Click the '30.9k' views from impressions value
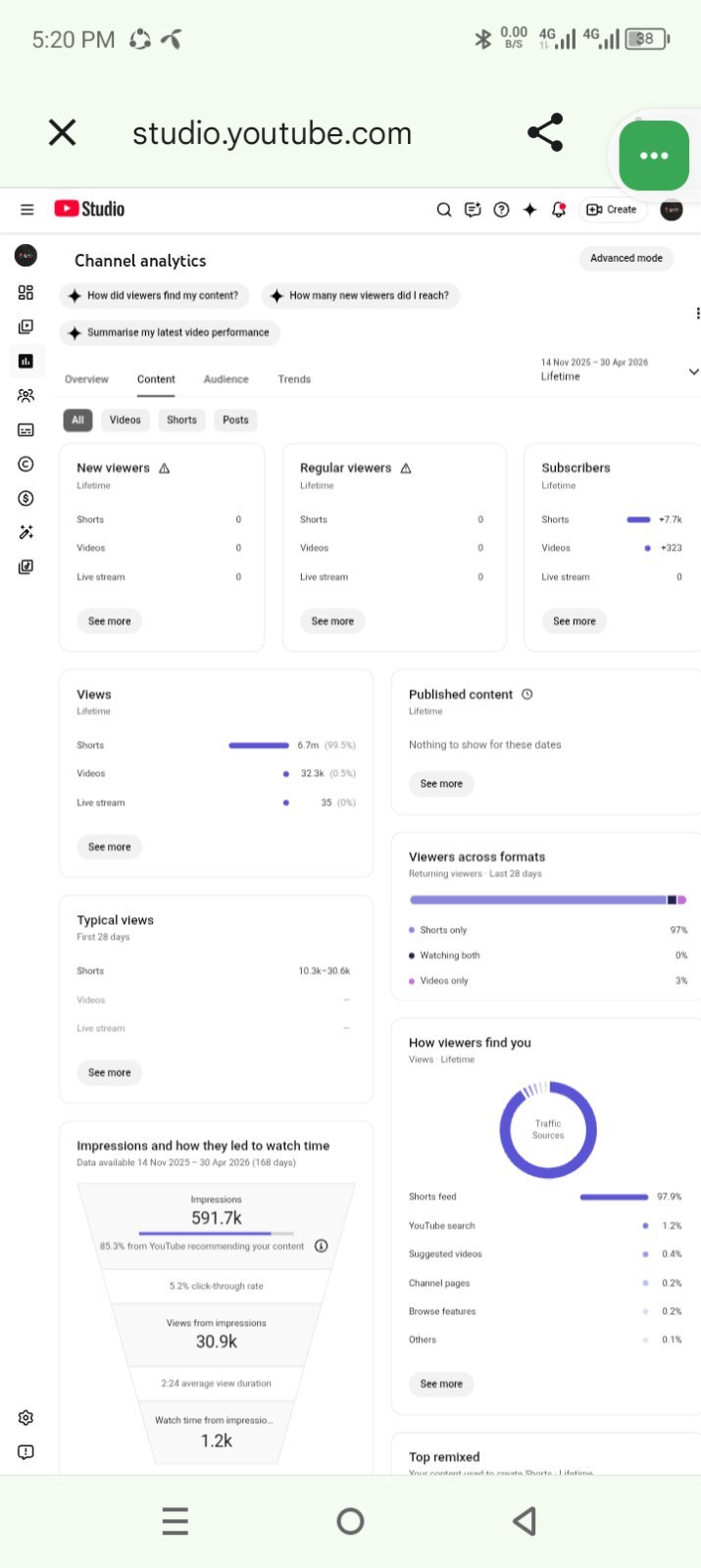The height and width of the screenshot is (1568, 701). pyautogui.click(x=217, y=1342)
